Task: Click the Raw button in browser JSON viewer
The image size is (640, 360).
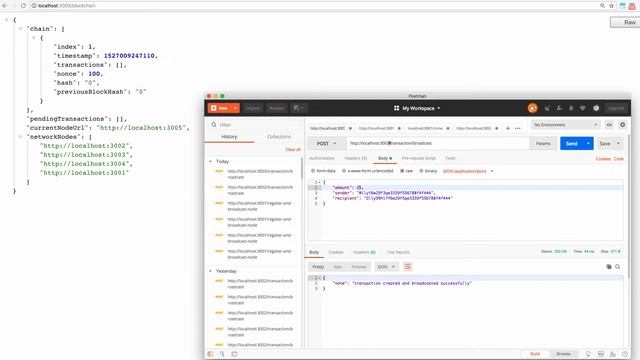Action: tap(625, 22)
